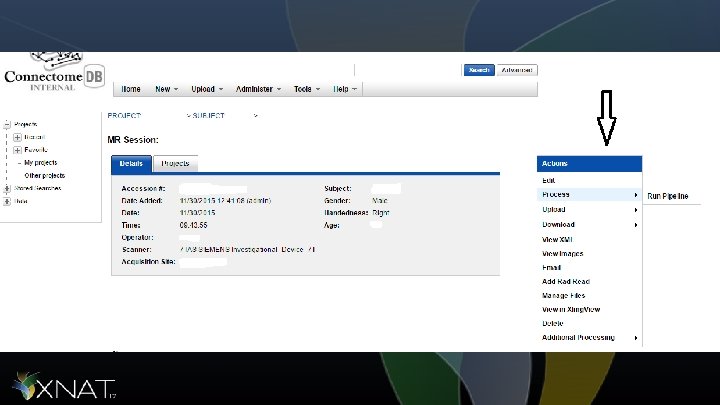Choose View Images in Actions
720x405 pixels.
pos(562,253)
